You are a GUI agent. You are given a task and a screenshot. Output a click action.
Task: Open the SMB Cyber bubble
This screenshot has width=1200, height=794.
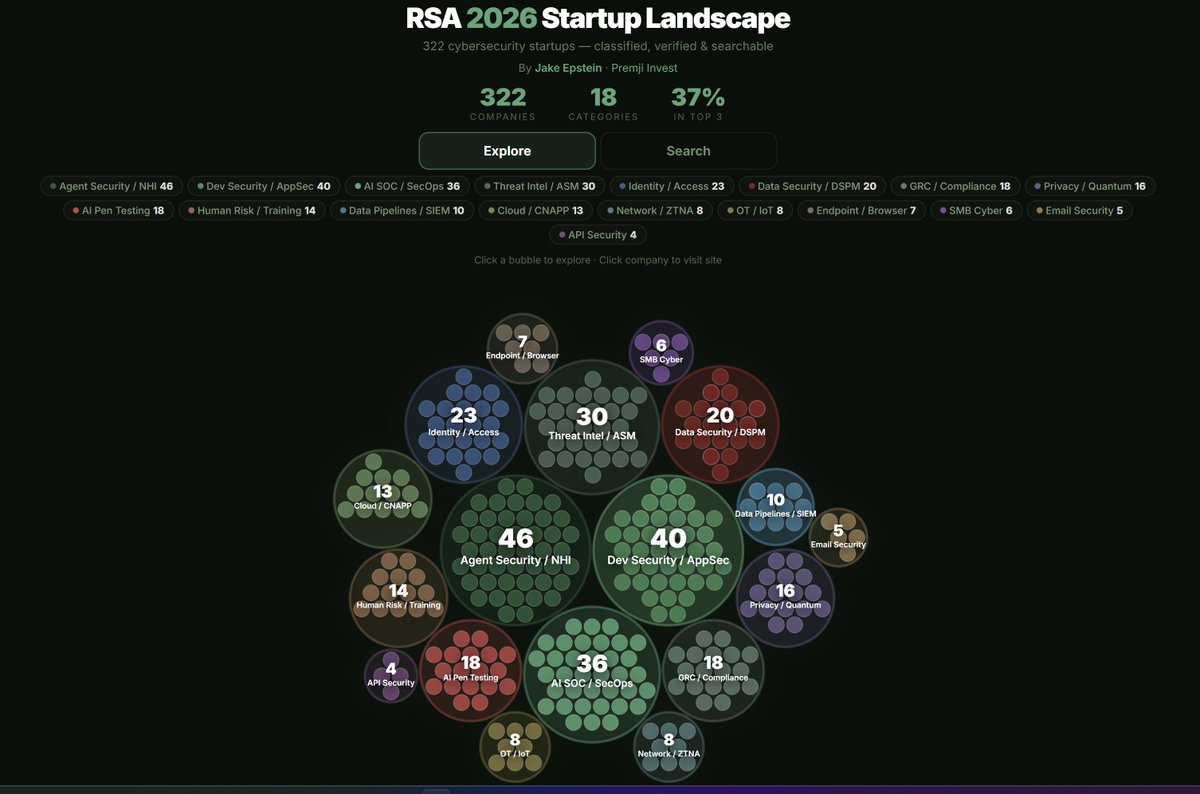[x=661, y=352]
